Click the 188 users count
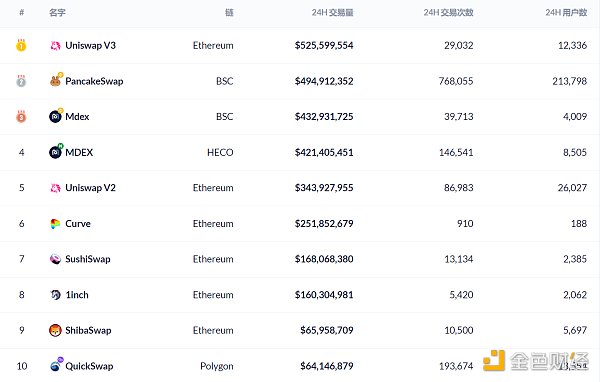The width and height of the screenshot is (600, 382). [579, 224]
